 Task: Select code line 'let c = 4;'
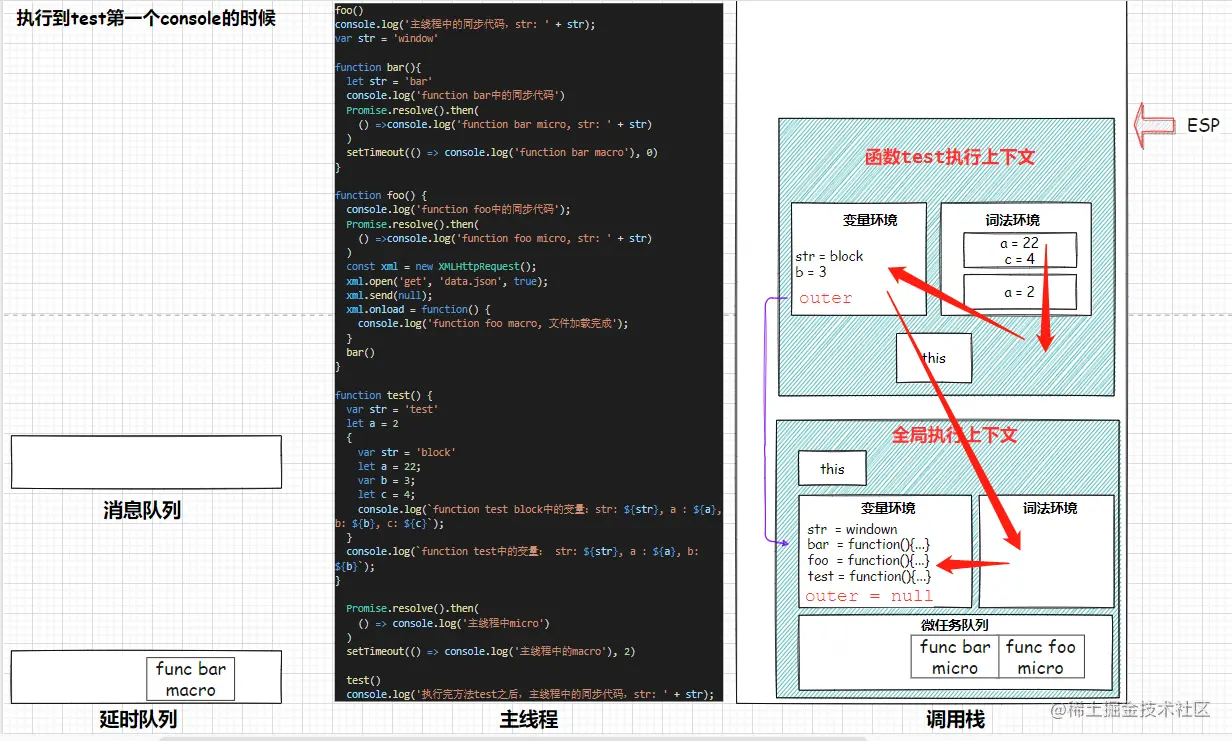click(386, 494)
